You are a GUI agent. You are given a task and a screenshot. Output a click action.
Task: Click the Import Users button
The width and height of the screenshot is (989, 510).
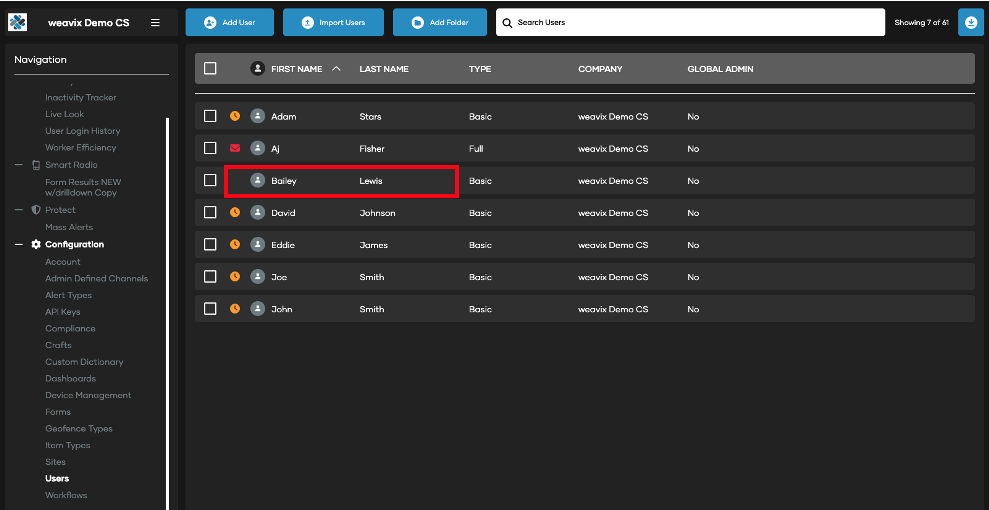pyautogui.click(x=333, y=22)
